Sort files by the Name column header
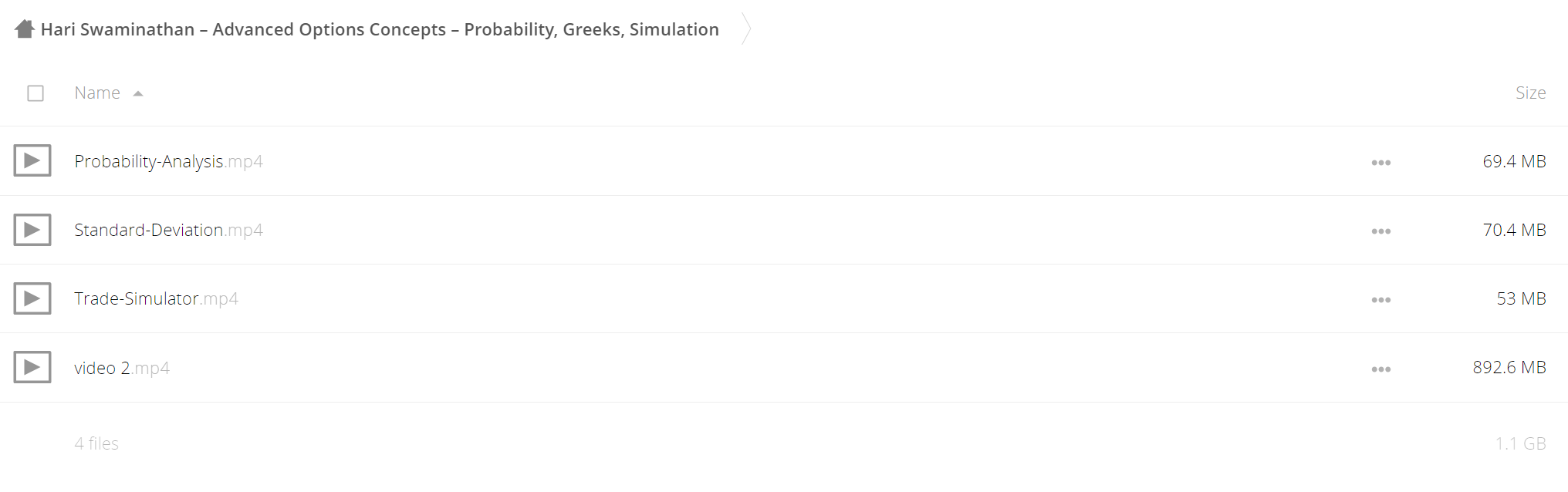Screen dimensions: 1568x492 [x=97, y=93]
